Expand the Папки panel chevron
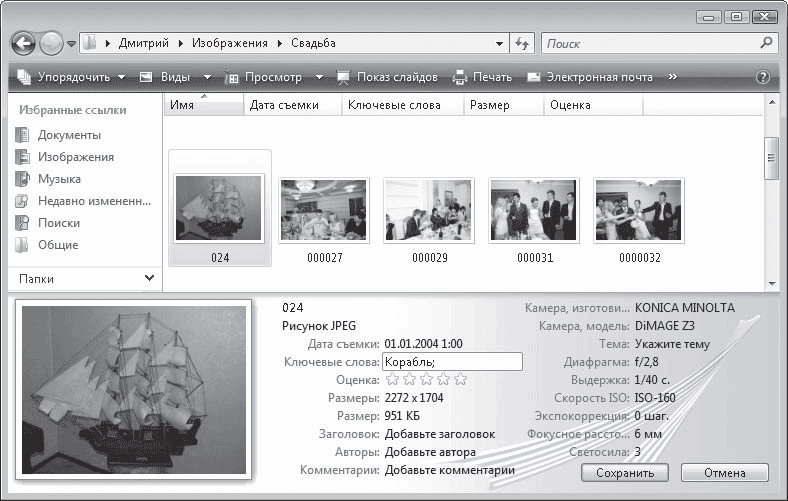This screenshot has width=788, height=501. [x=149, y=278]
